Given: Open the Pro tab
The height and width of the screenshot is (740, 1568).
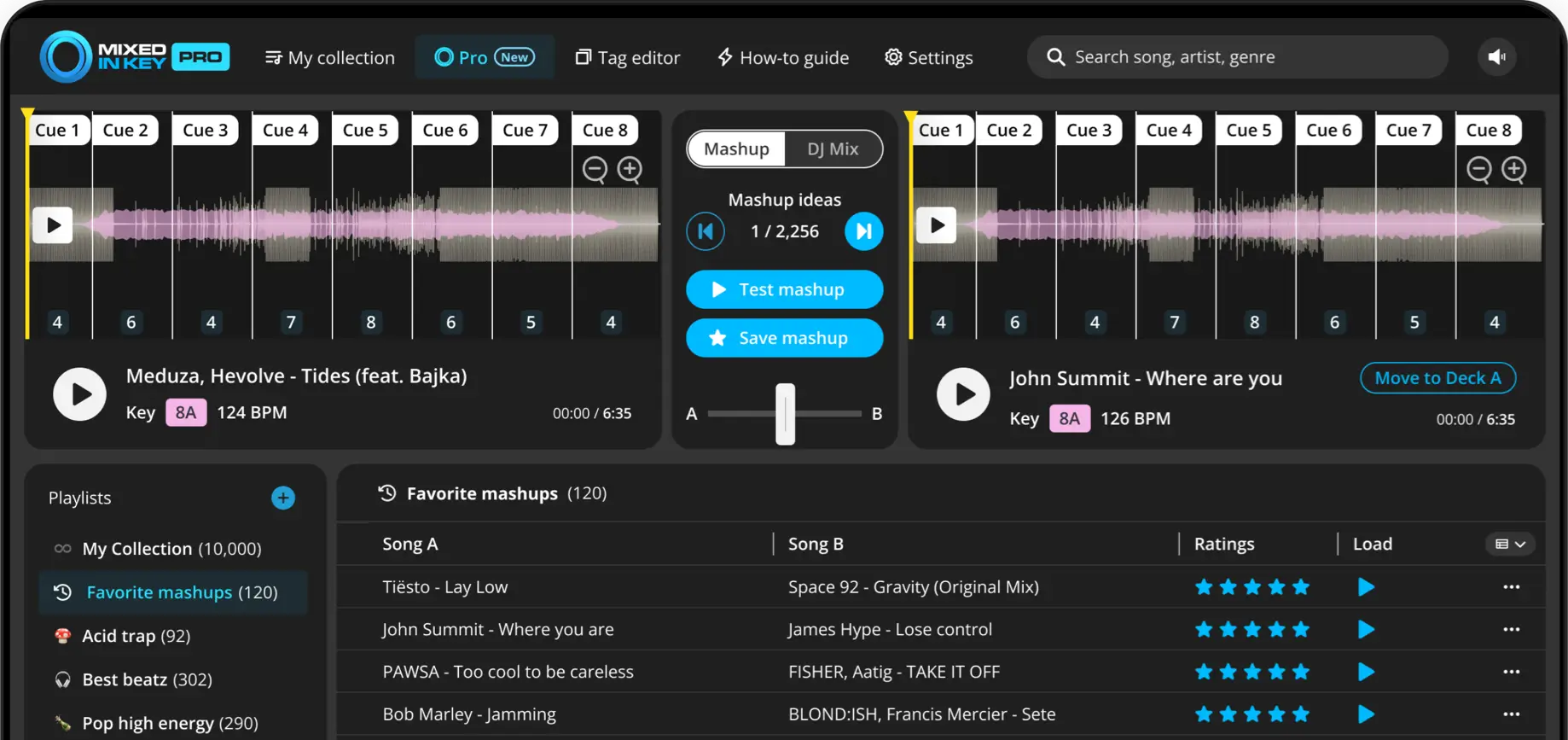Looking at the screenshot, I should click(485, 57).
